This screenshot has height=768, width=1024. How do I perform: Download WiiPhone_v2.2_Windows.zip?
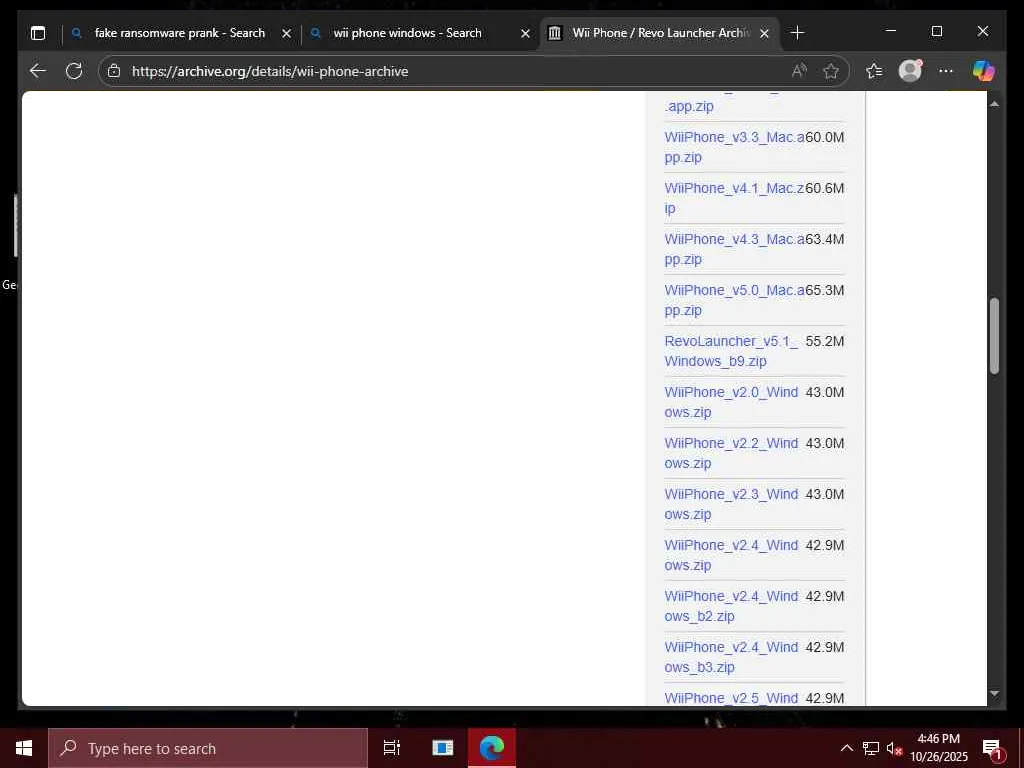pyautogui.click(x=731, y=453)
